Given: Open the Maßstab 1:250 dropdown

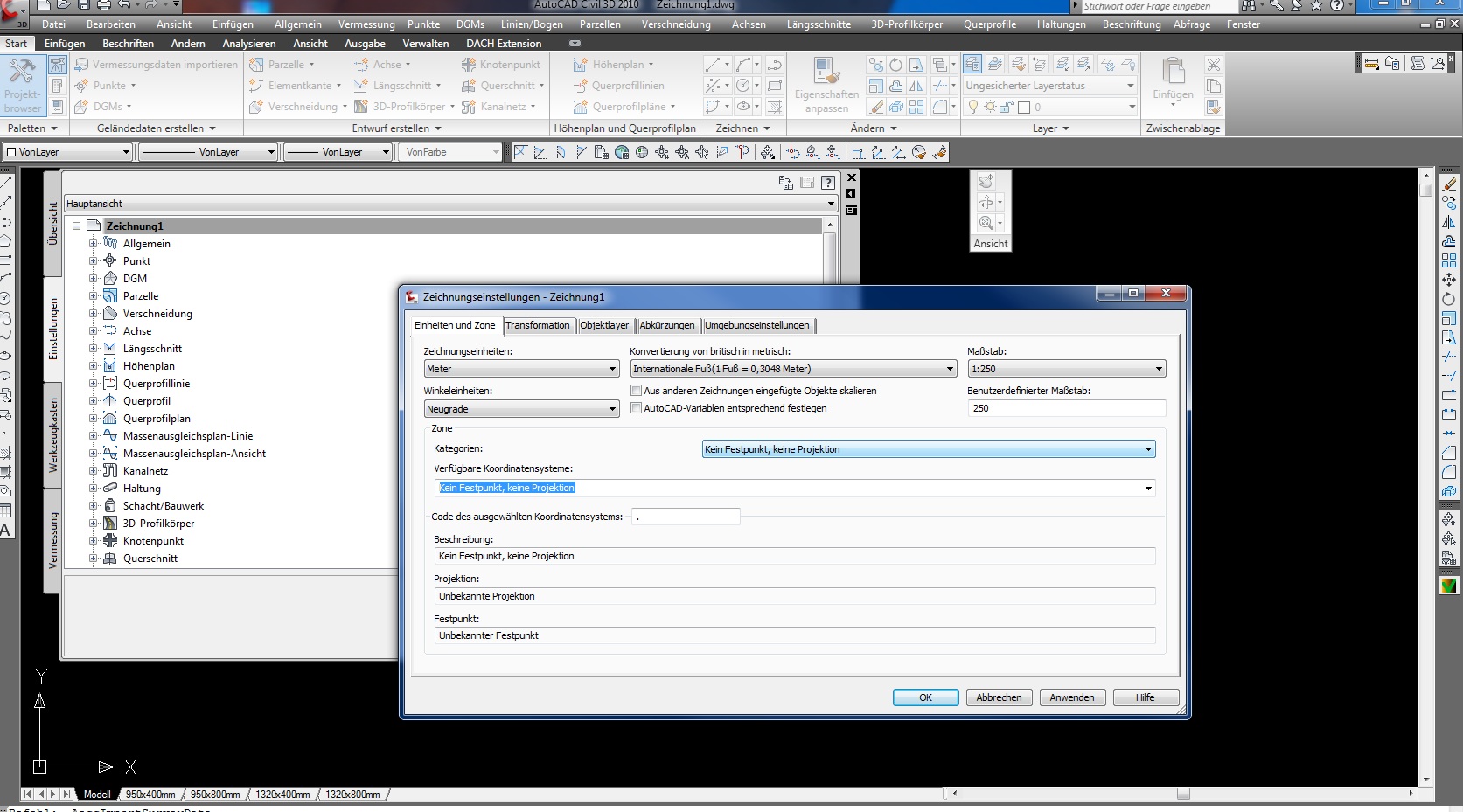Looking at the screenshot, I should click(1067, 369).
